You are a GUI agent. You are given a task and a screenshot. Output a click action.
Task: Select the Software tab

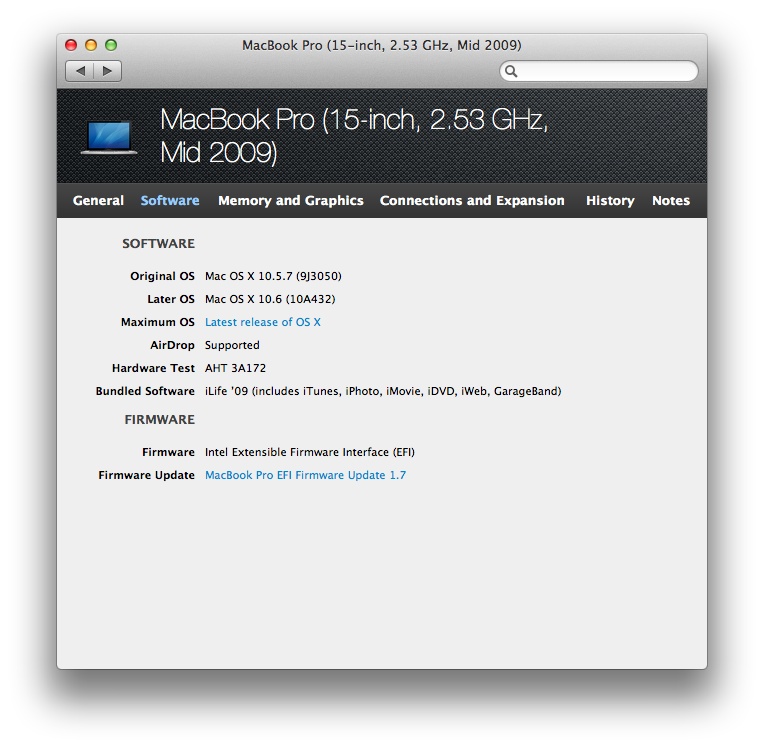(170, 201)
